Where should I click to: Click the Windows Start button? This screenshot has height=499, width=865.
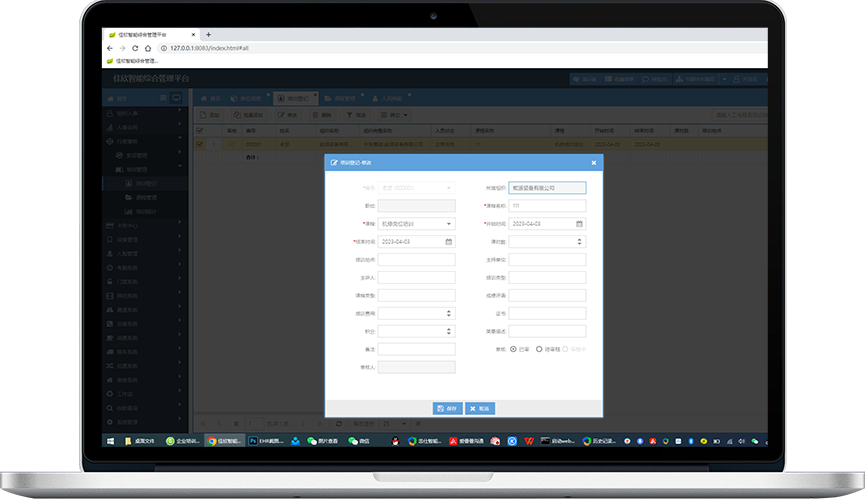(x=111, y=440)
